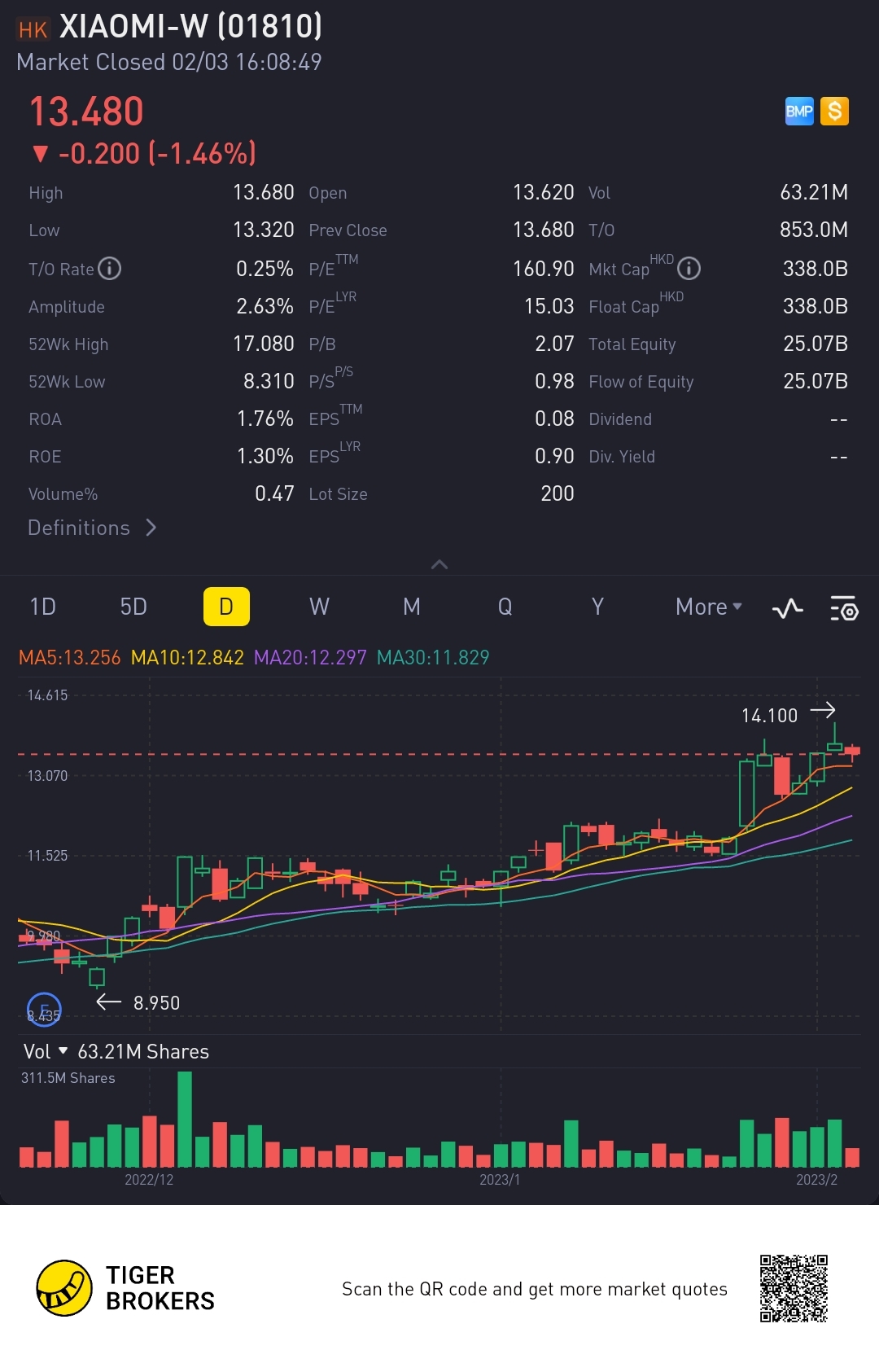The width and height of the screenshot is (879, 1372).
Task: Tap the 14.100 high price label
Action: click(769, 716)
